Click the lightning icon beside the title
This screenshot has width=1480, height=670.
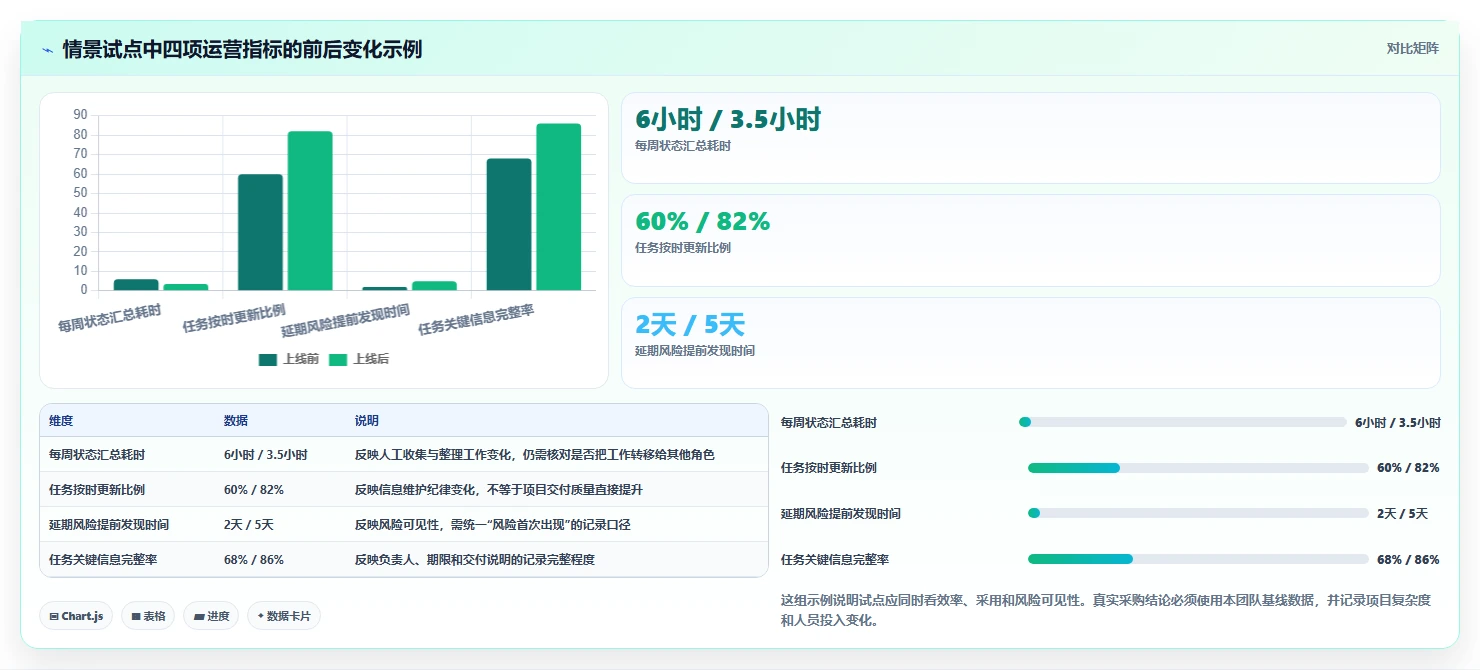click(x=47, y=50)
